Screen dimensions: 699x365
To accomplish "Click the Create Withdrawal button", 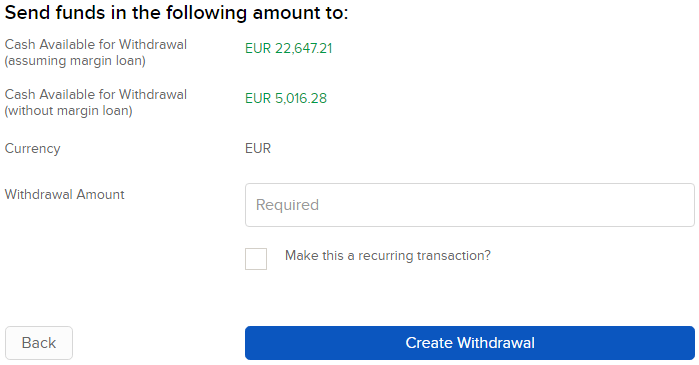I will (469, 343).
